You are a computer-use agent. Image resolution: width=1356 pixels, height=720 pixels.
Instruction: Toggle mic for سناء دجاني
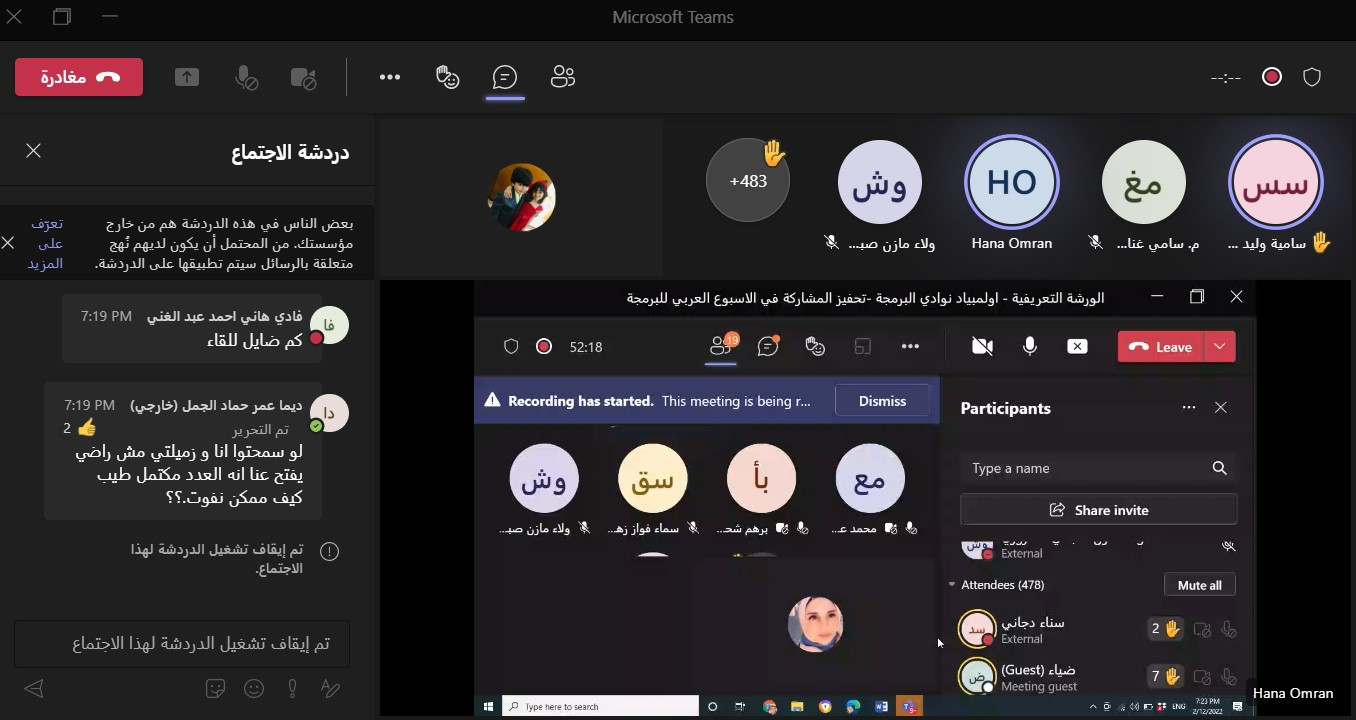(x=1229, y=630)
